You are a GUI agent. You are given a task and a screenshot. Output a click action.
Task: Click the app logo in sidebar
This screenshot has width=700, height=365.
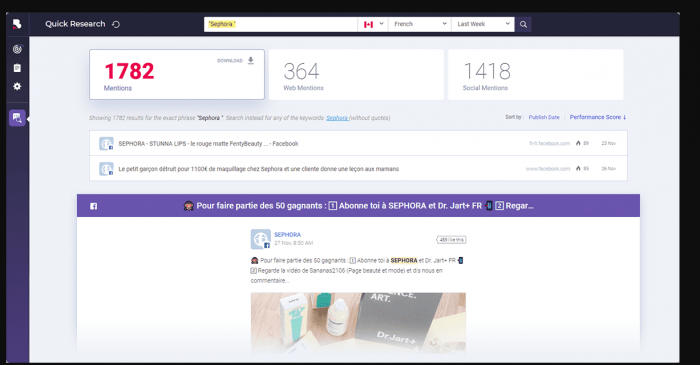(17, 24)
